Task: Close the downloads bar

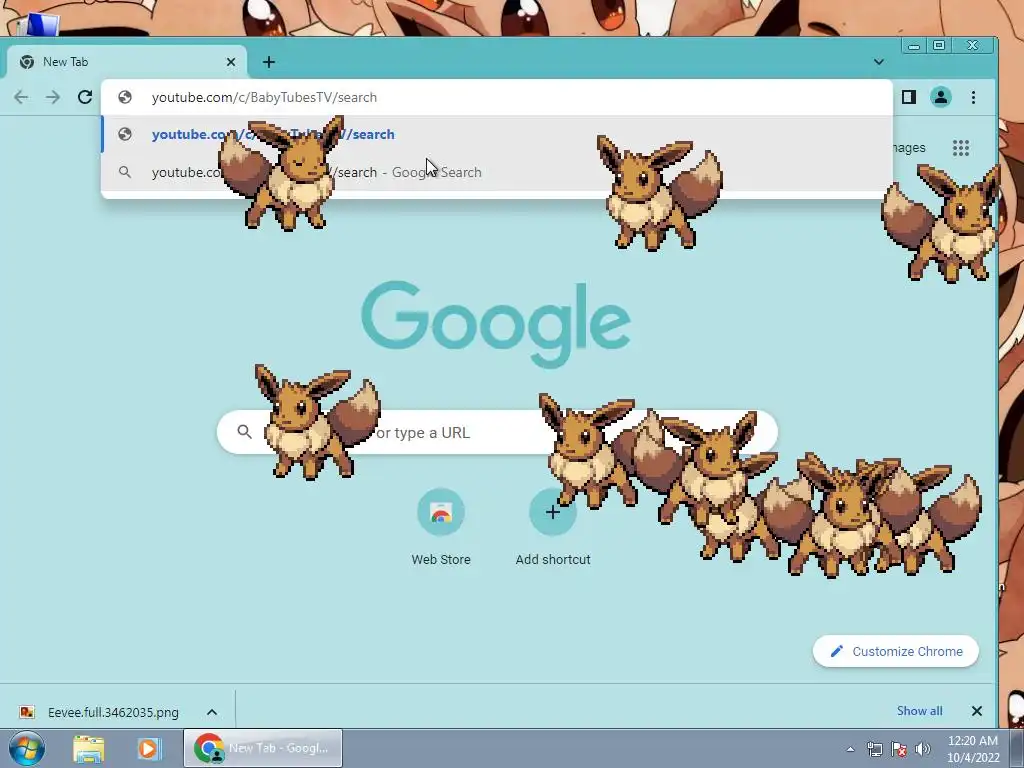Action: click(x=976, y=711)
